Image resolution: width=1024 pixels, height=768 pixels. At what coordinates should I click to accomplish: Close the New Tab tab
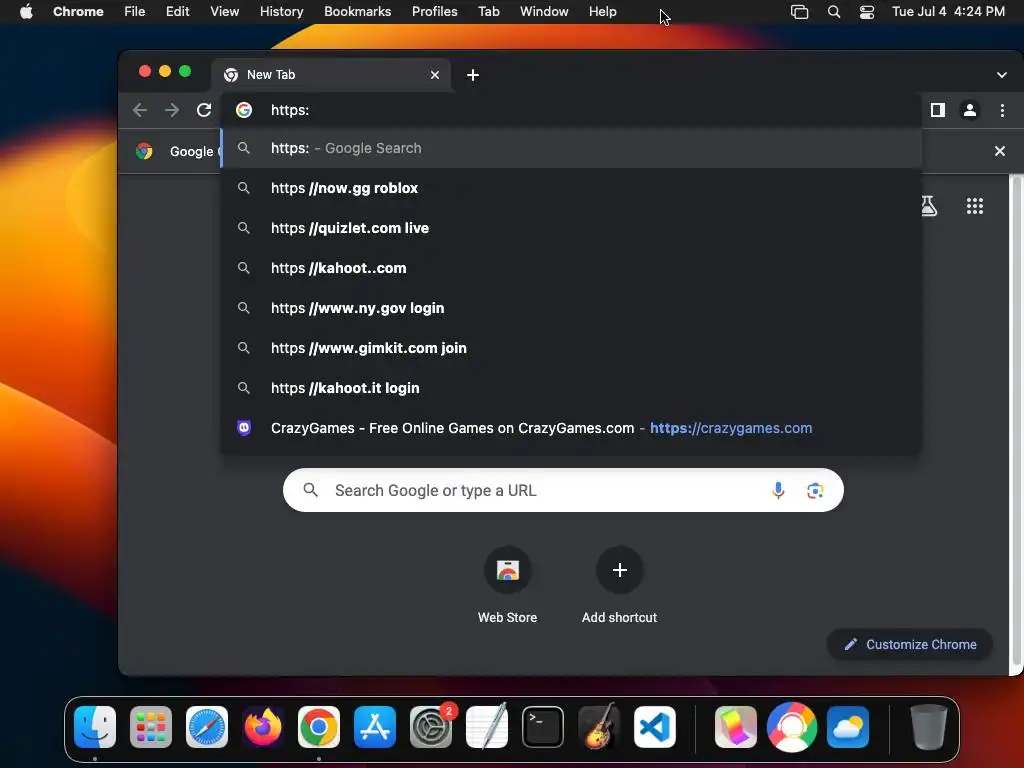point(435,75)
